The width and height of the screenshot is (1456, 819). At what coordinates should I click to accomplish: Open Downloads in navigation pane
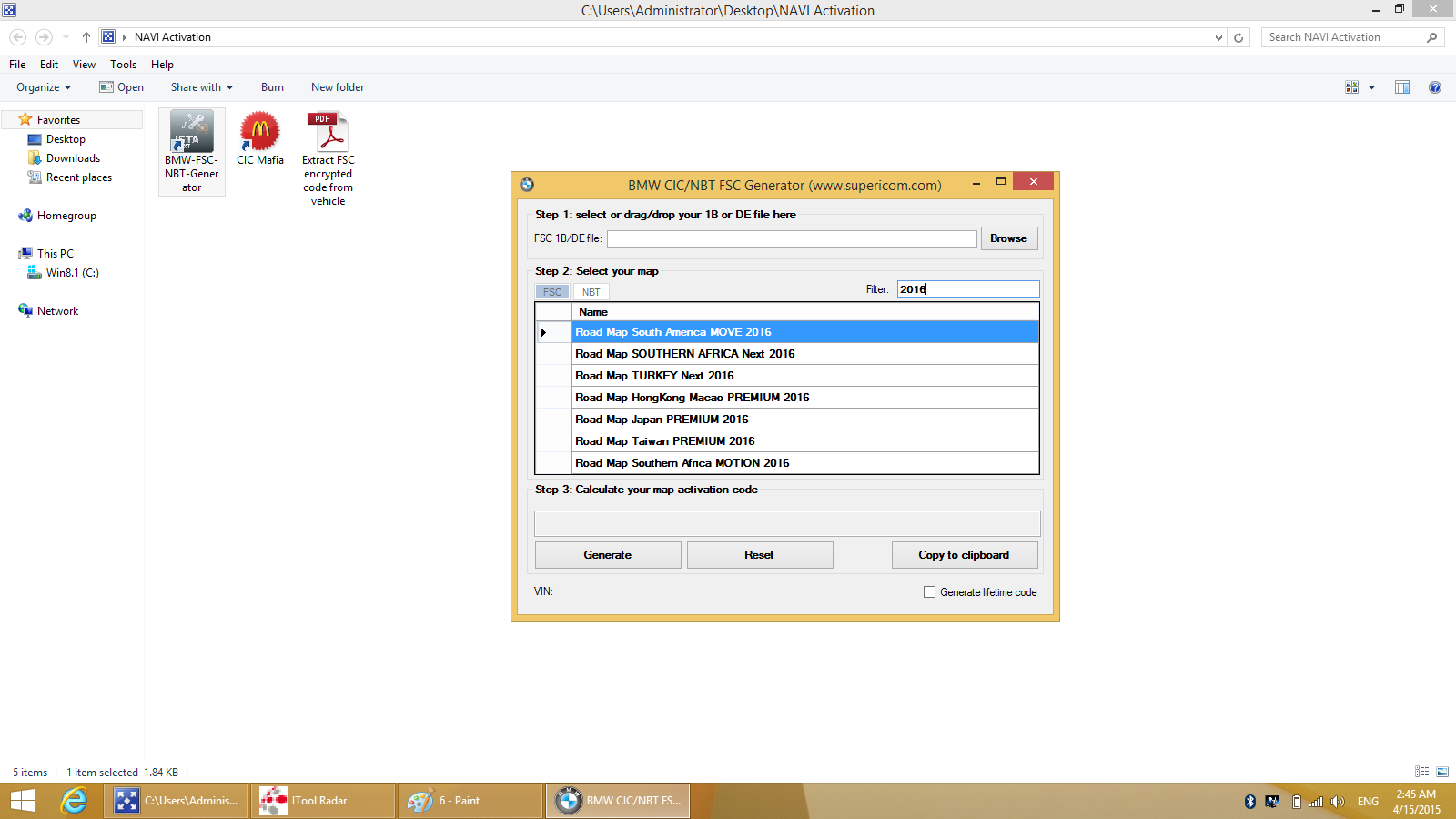tap(73, 158)
